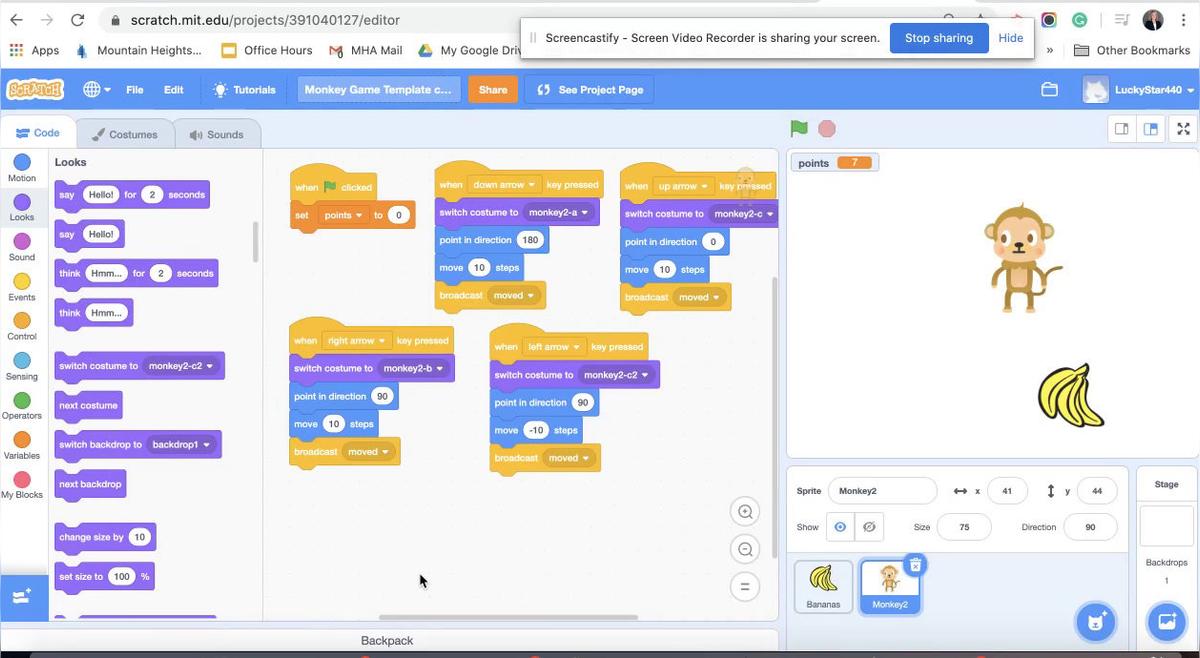
Task: Open the monkey2-a costume dropdown
Action: (x=558, y=212)
